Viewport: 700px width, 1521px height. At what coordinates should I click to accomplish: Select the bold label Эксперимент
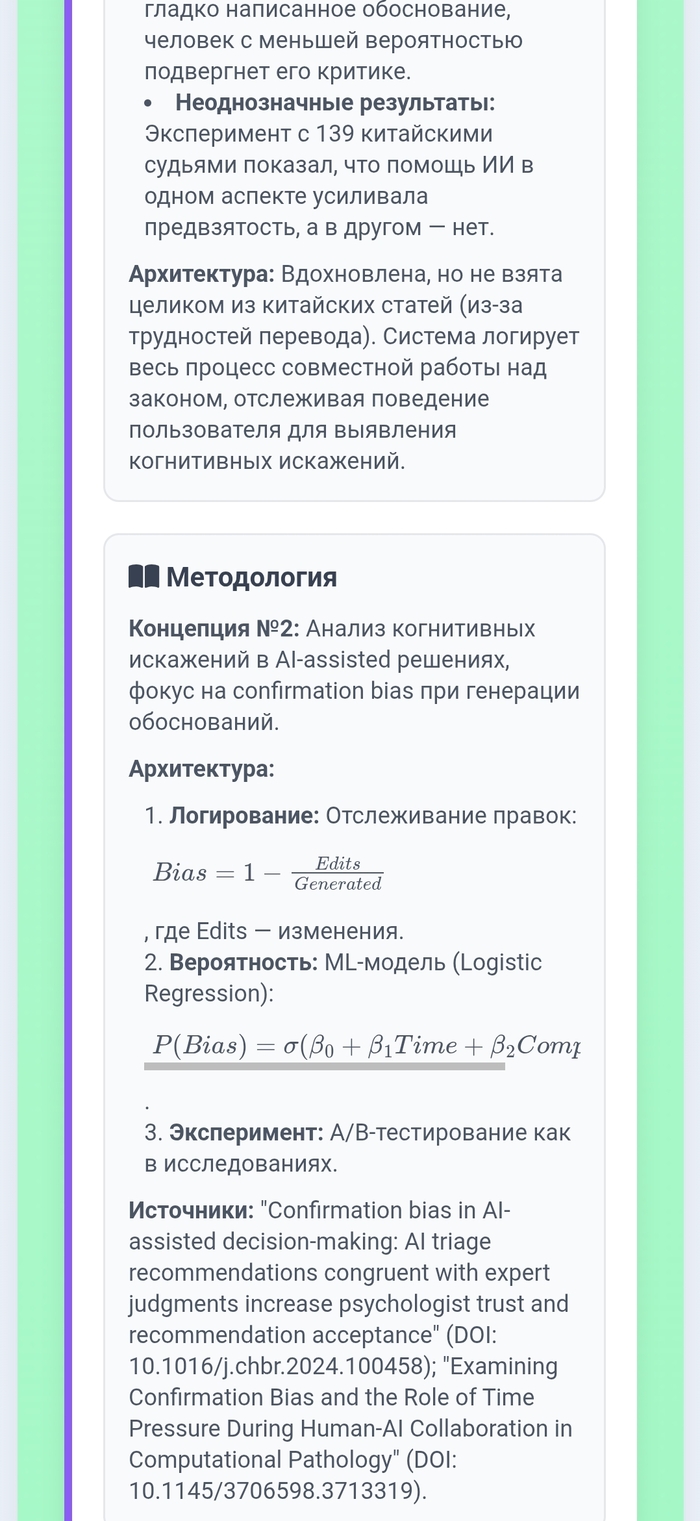(246, 1133)
